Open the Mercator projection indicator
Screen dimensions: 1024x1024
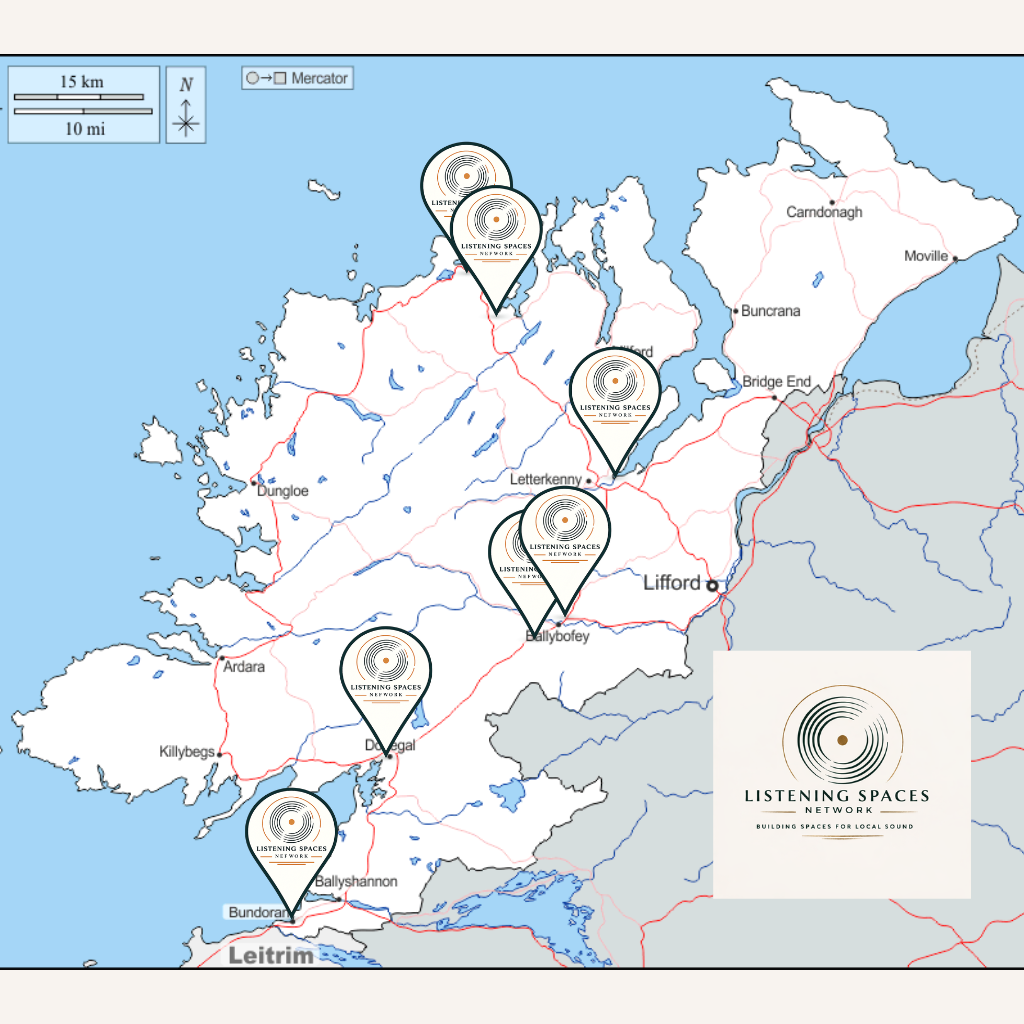(296, 78)
